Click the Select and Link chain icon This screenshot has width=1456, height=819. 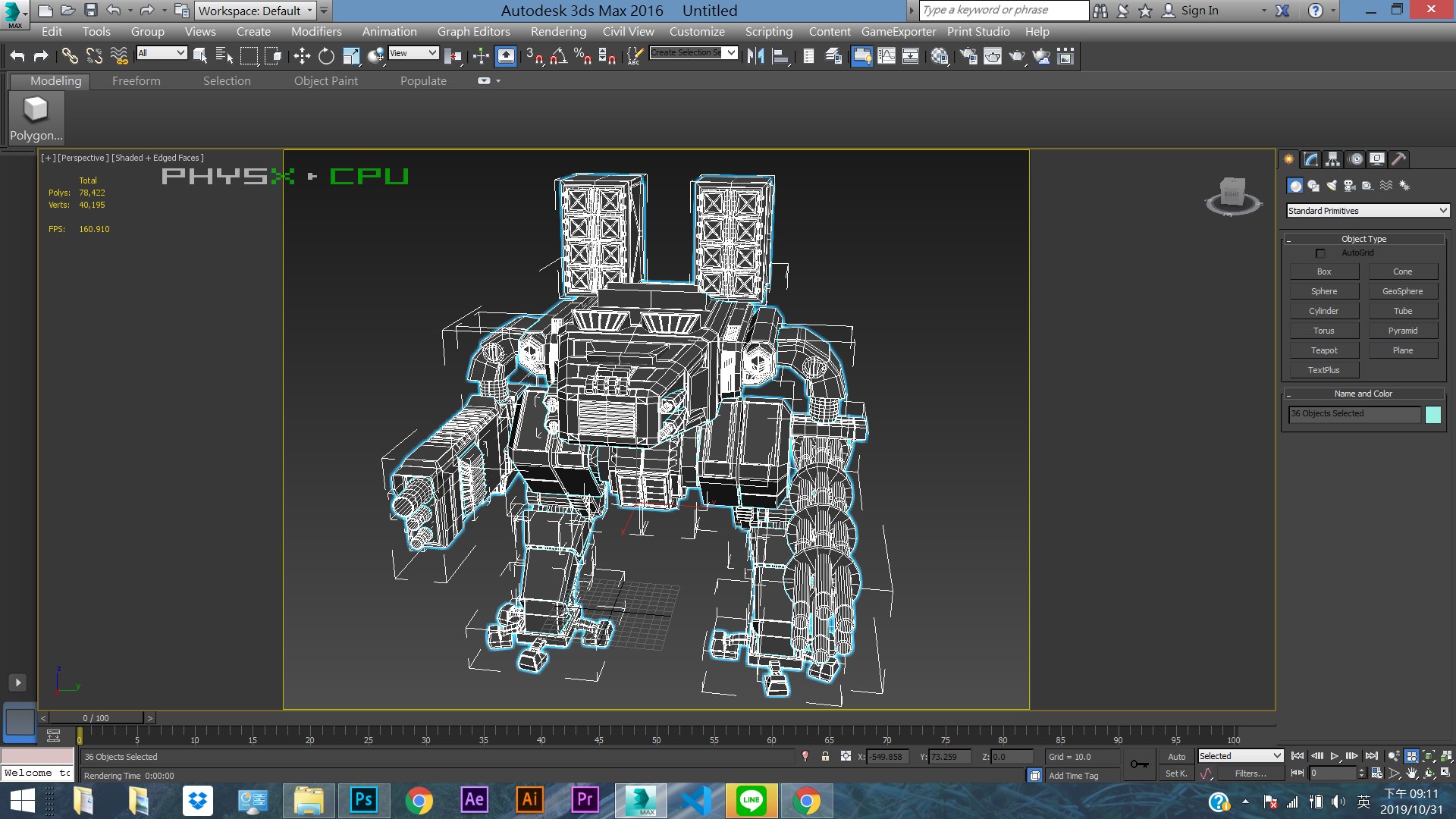click(x=70, y=55)
